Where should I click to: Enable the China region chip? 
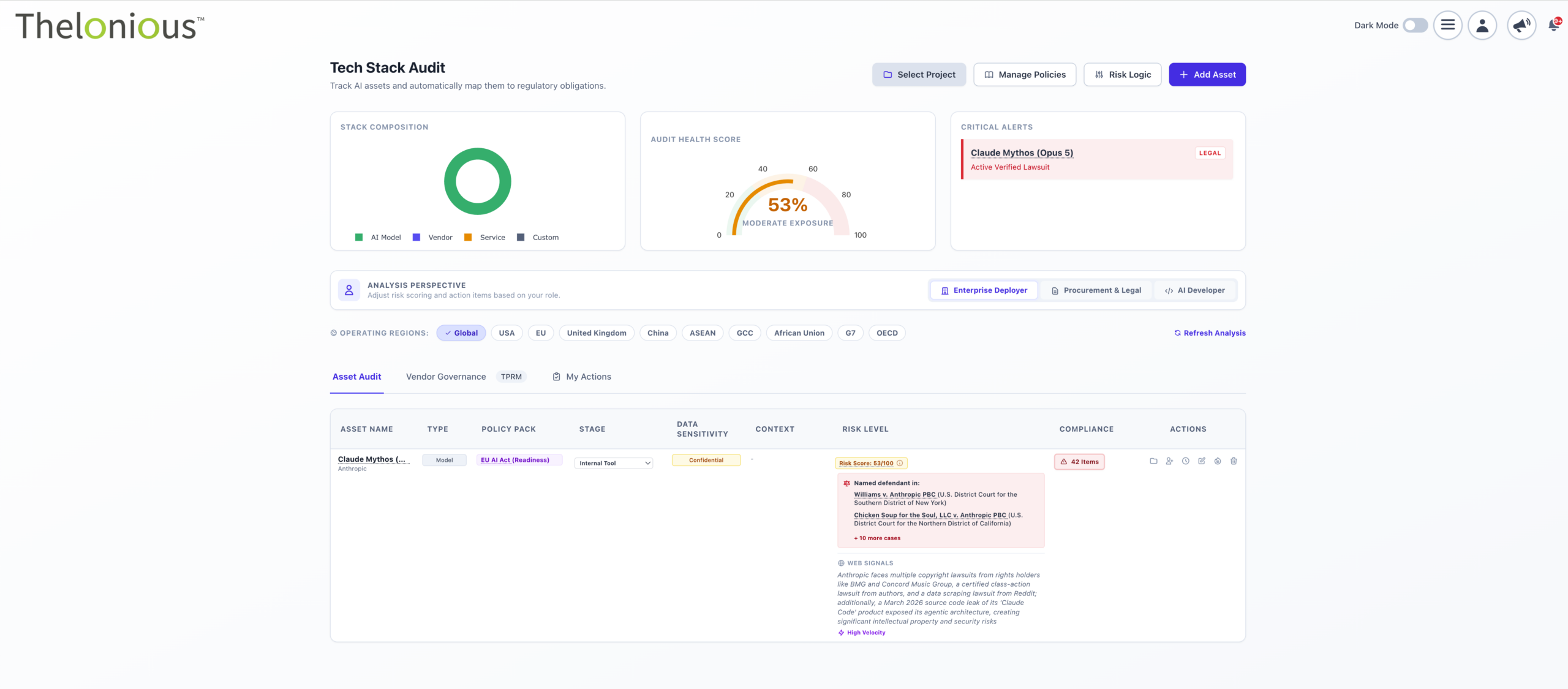click(x=658, y=333)
